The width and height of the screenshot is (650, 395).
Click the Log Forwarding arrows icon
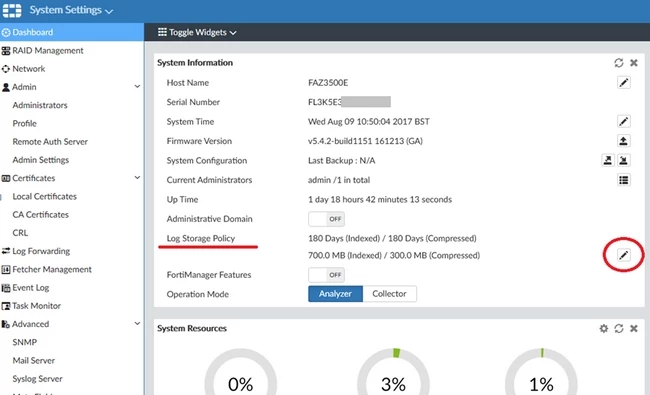(6, 251)
